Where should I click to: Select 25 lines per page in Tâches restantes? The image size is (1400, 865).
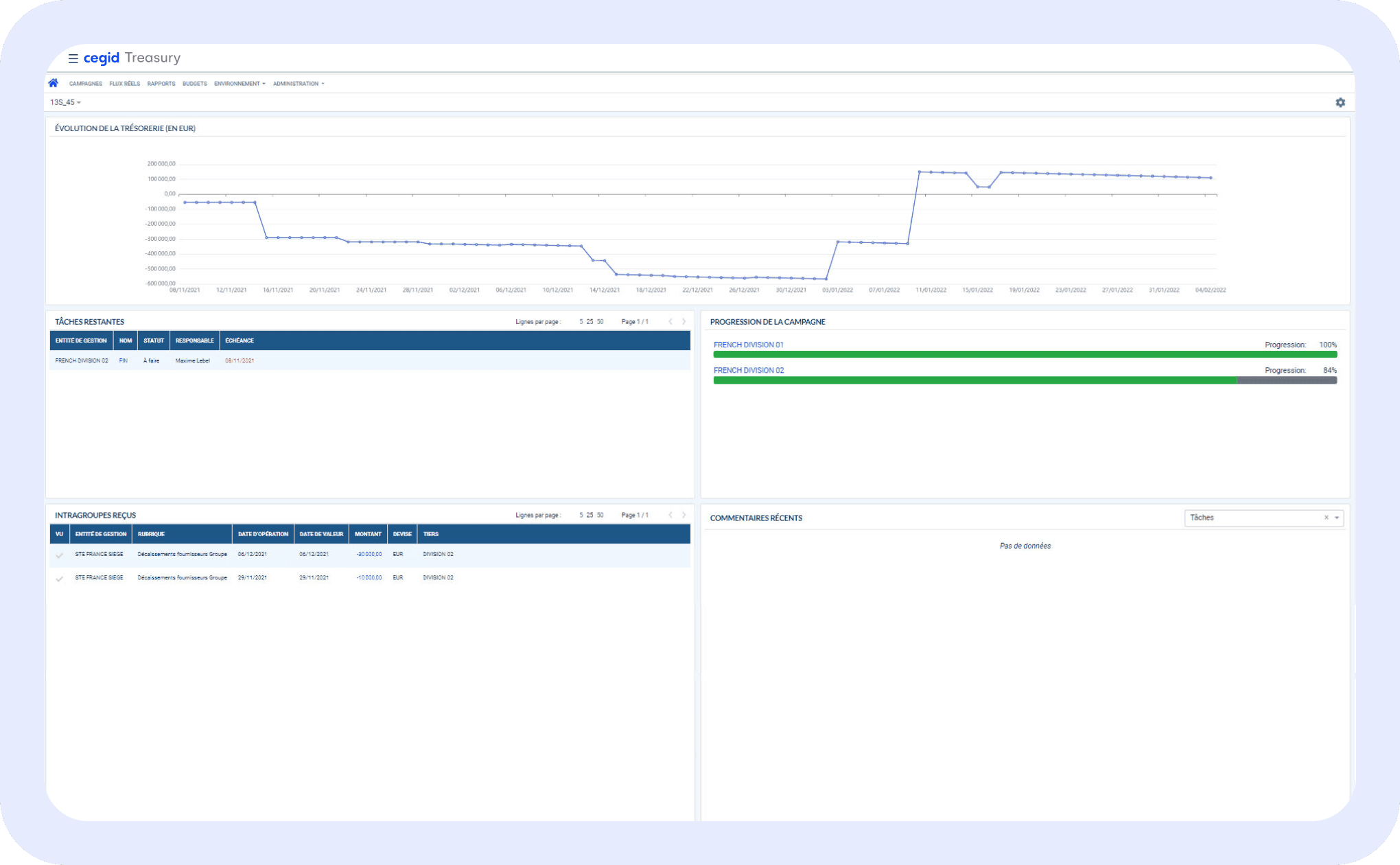pyautogui.click(x=590, y=321)
